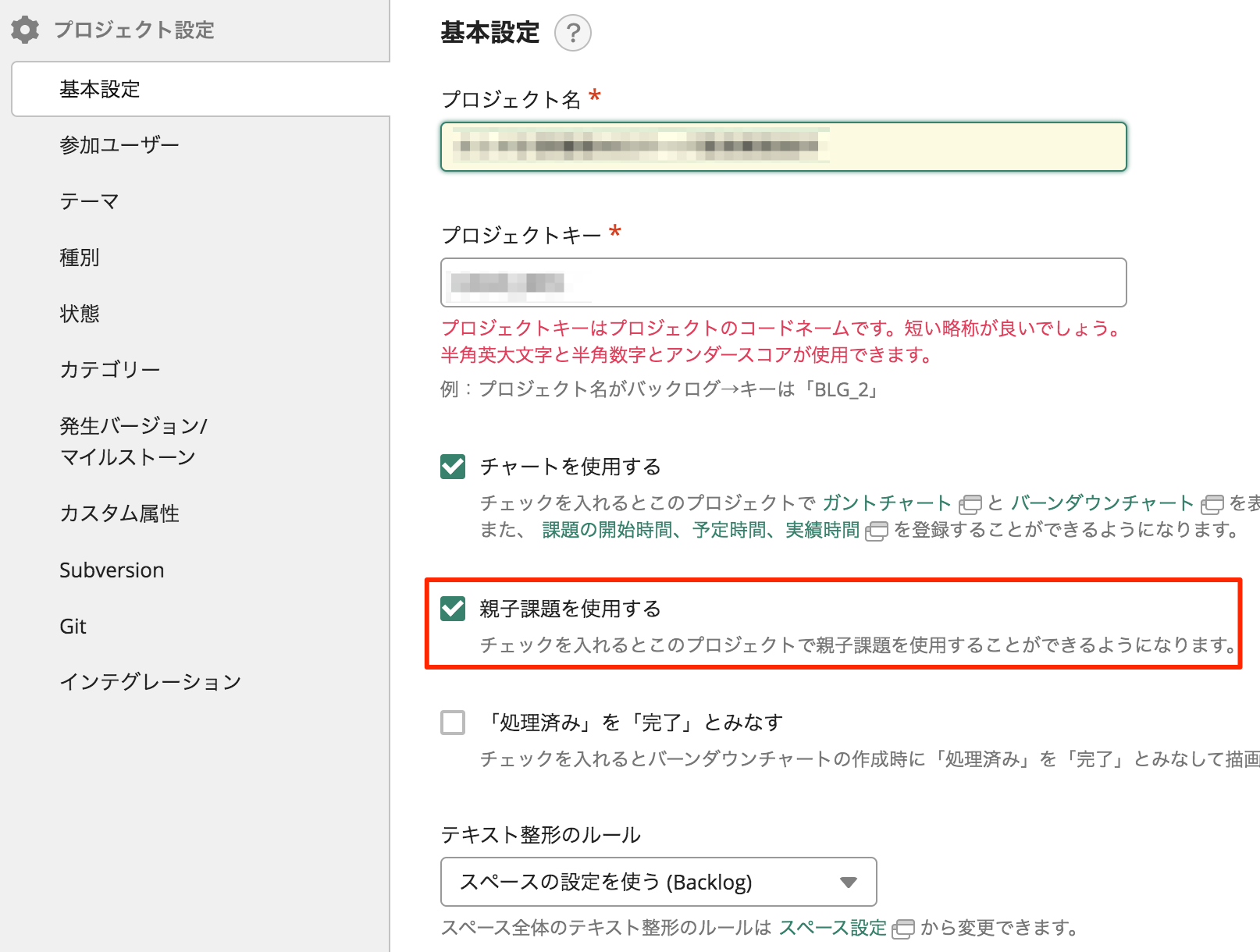Open 参加ユーザー settings page
The width and height of the screenshot is (1260, 952).
click(x=119, y=145)
